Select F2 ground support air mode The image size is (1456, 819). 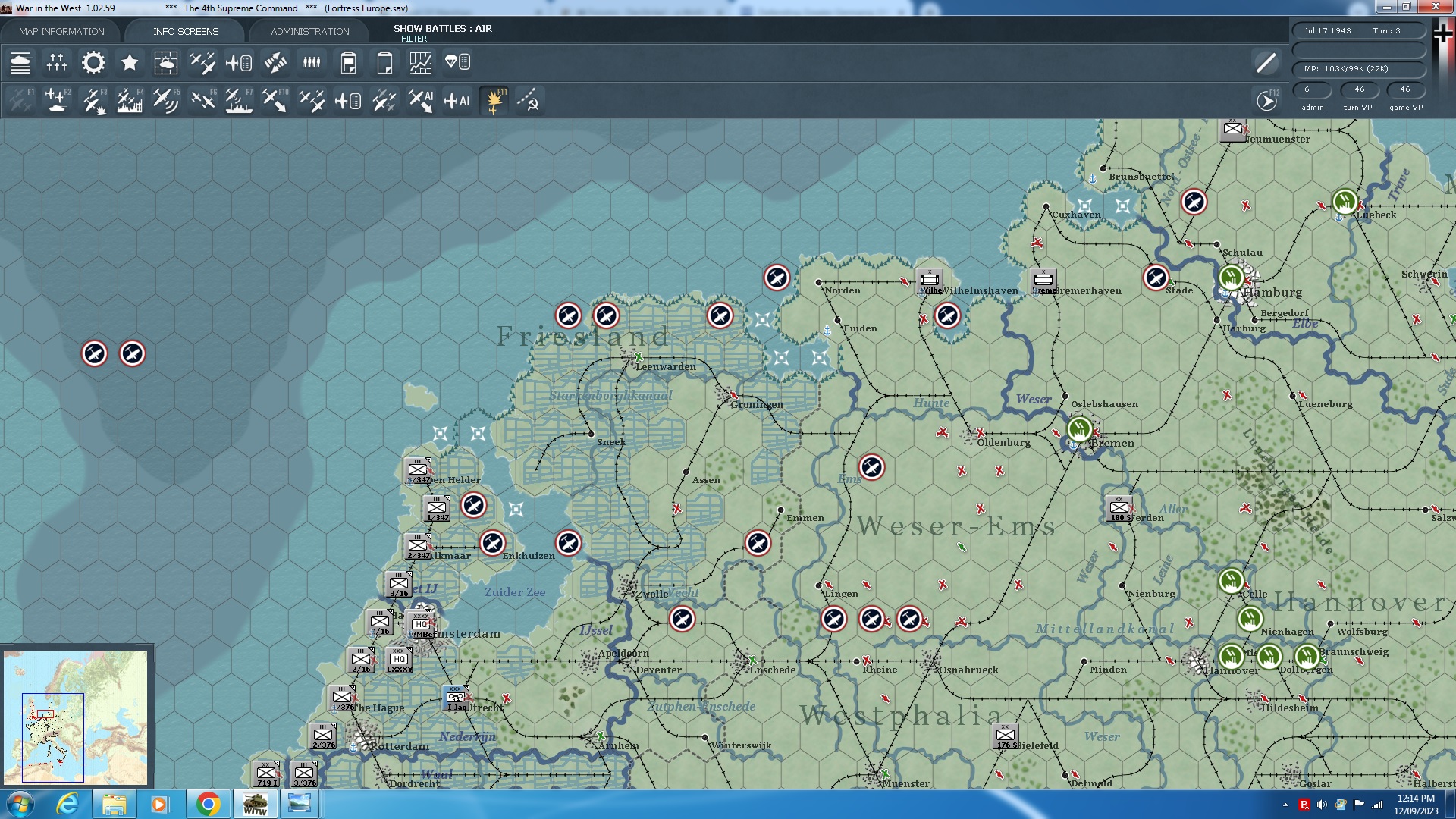57,100
